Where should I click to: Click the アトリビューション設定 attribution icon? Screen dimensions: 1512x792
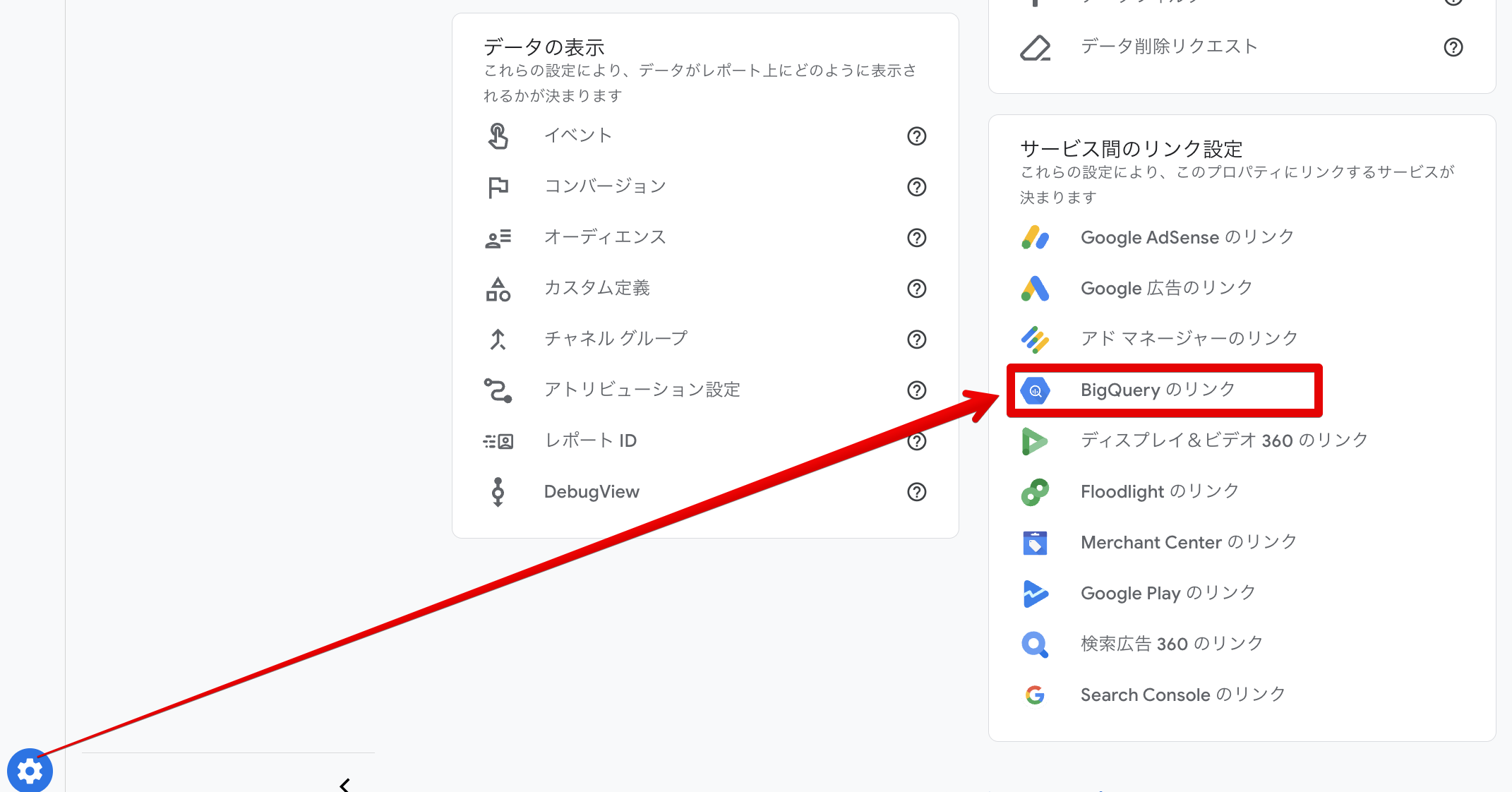point(498,390)
